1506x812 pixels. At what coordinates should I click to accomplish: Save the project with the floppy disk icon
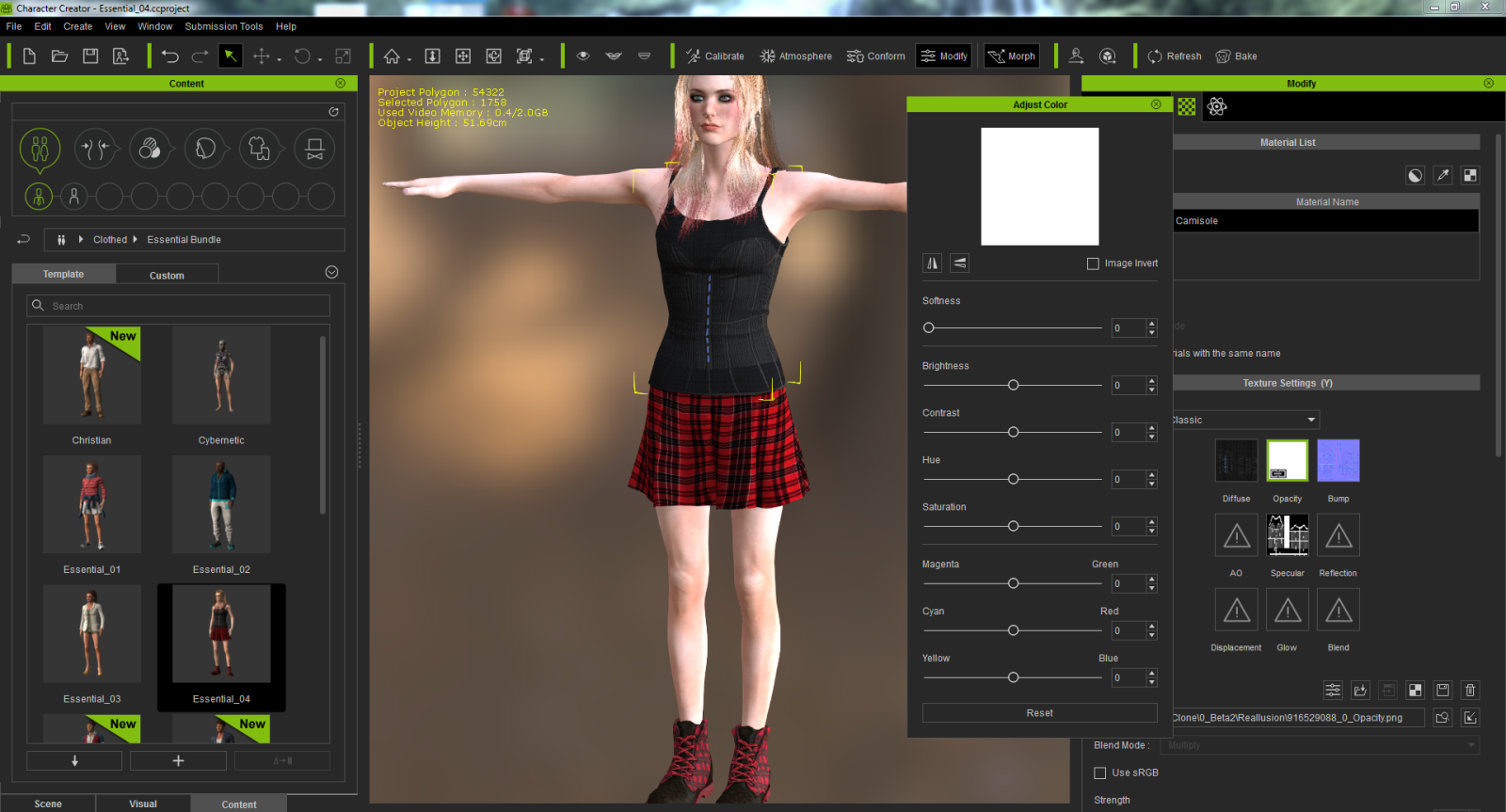90,56
